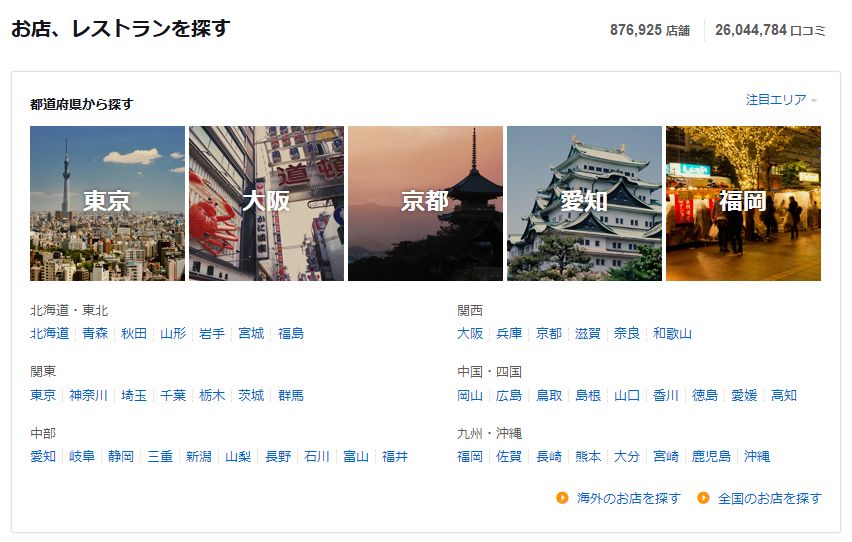Select the 東京 Skytree photo tile
The image size is (852, 542).
point(108,203)
